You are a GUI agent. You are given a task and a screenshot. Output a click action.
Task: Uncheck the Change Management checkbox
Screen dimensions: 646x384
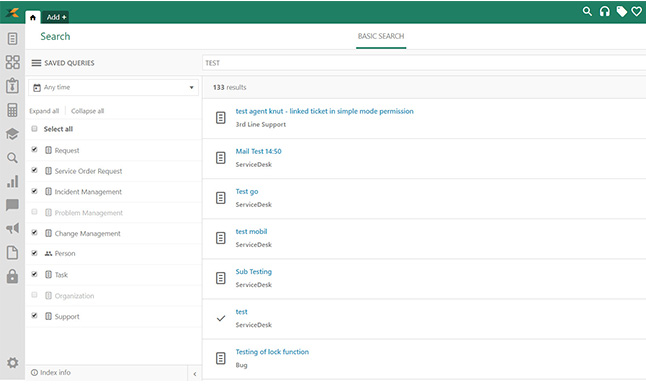(x=35, y=232)
